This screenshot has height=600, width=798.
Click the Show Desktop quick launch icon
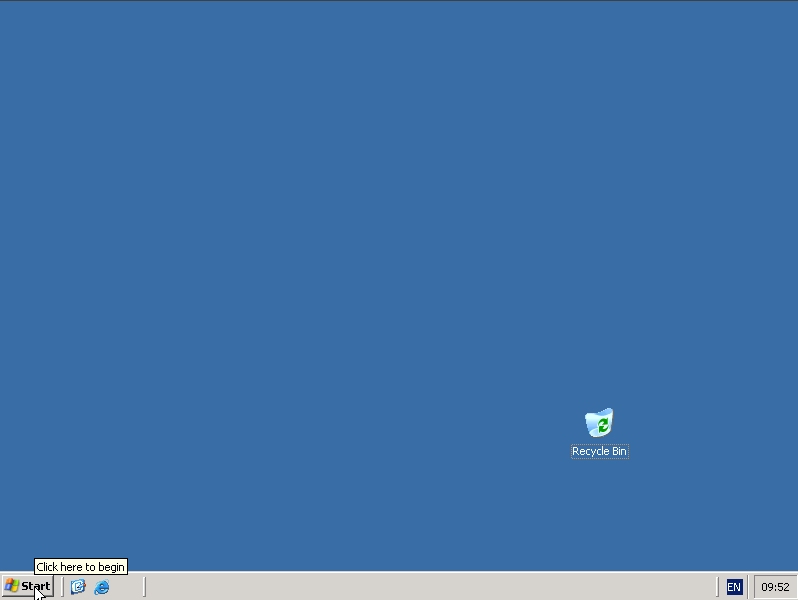click(x=78, y=587)
